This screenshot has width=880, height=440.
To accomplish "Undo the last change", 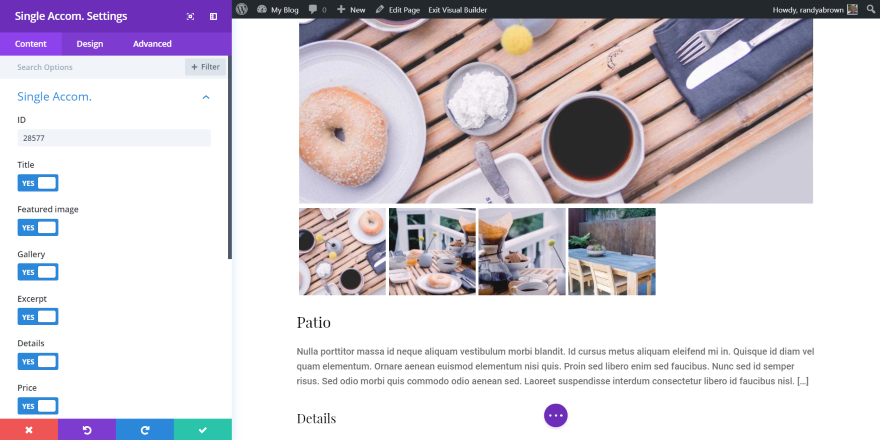I will pyautogui.click(x=87, y=430).
